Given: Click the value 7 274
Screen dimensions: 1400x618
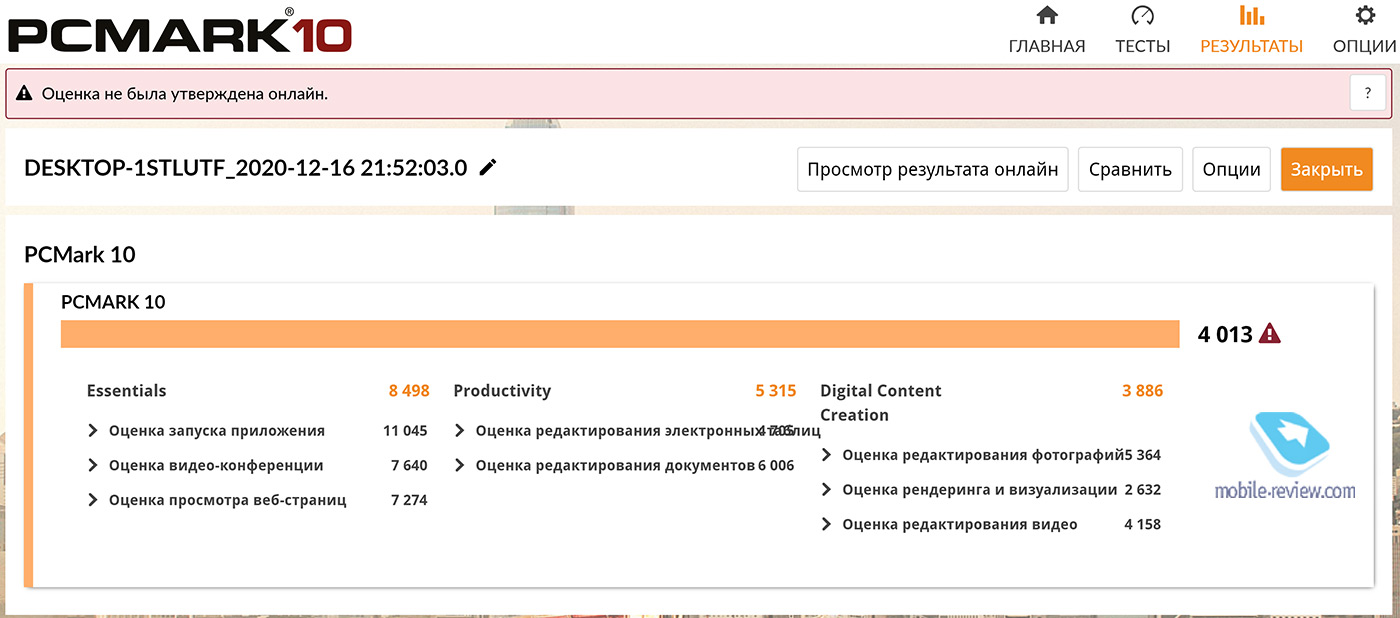Looking at the screenshot, I should click(x=409, y=500).
